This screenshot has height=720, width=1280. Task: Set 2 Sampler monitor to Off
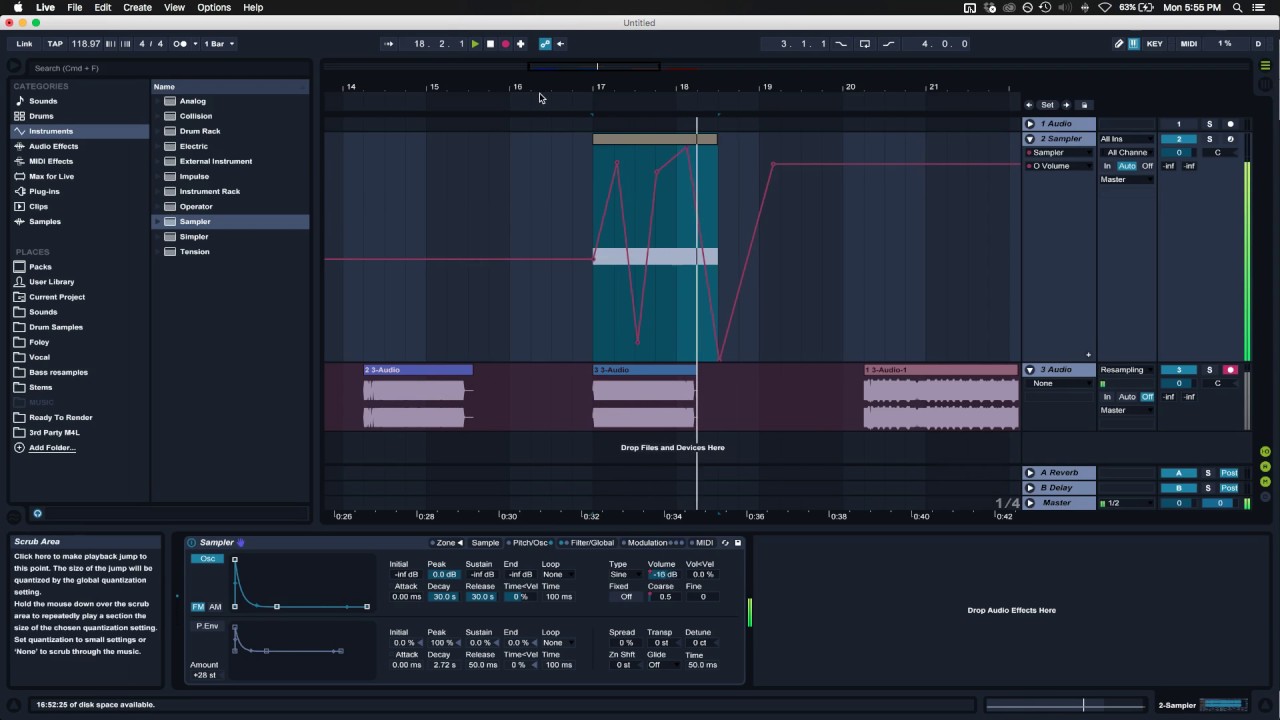(1147, 166)
